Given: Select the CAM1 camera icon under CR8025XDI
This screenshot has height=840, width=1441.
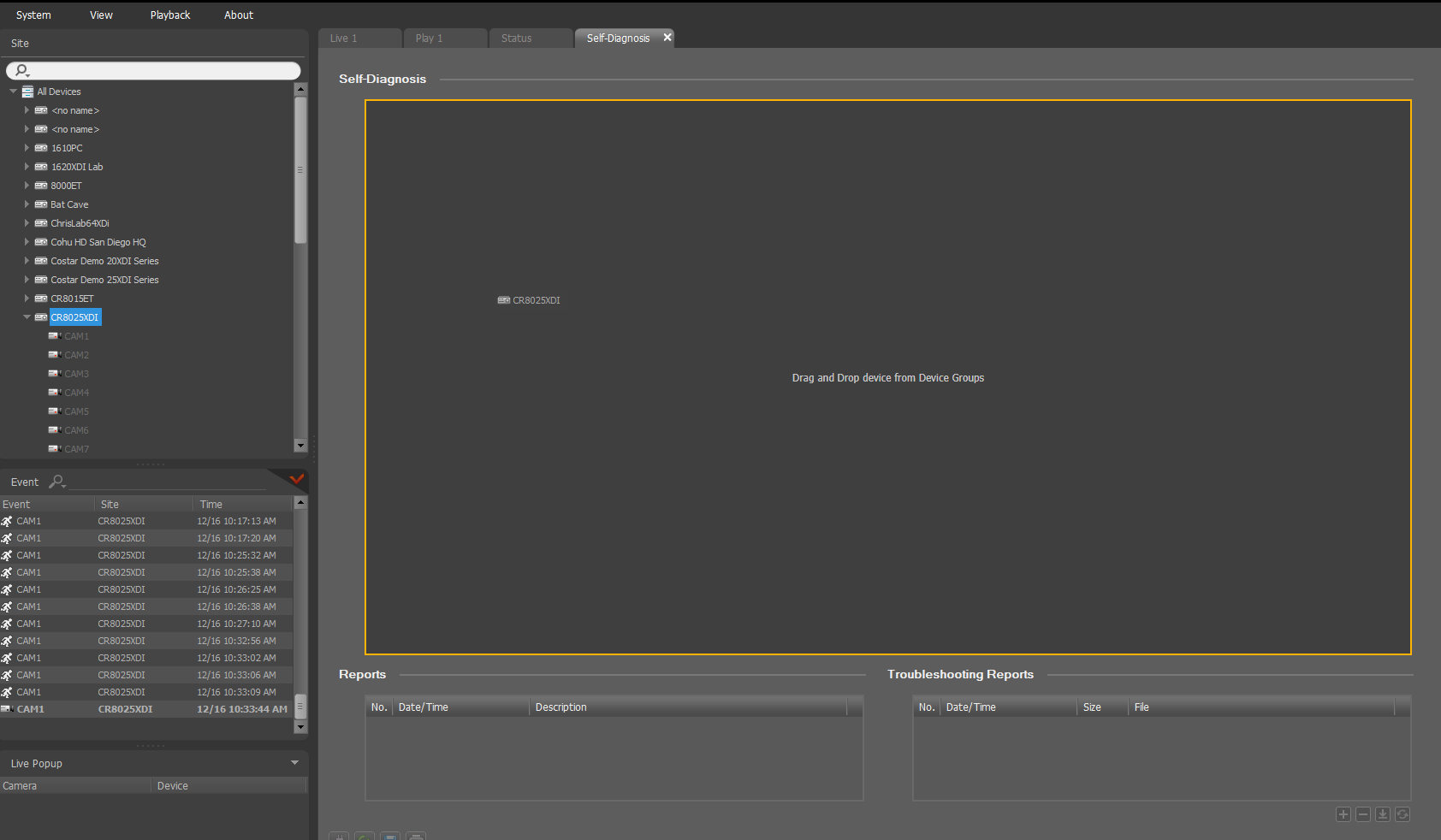Looking at the screenshot, I should (55, 336).
